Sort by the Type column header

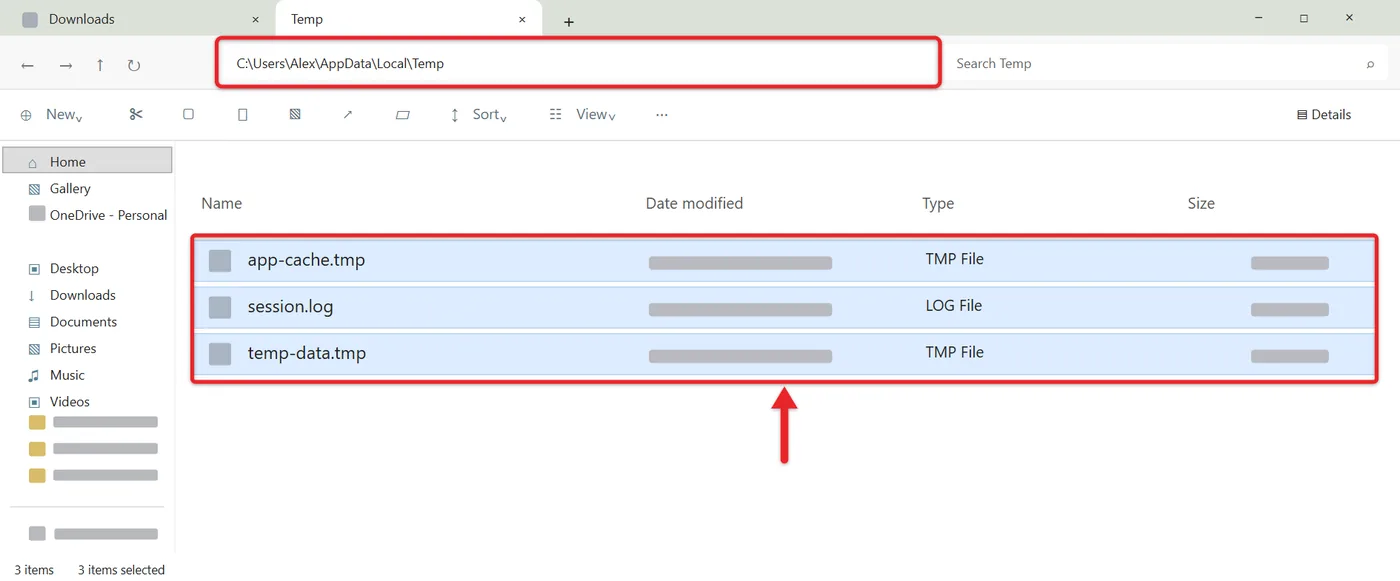tap(938, 203)
